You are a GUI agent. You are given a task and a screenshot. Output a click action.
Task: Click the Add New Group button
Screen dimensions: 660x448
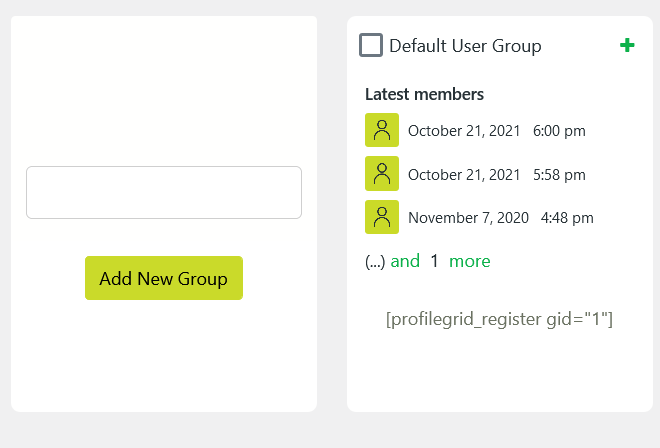point(164,278)
